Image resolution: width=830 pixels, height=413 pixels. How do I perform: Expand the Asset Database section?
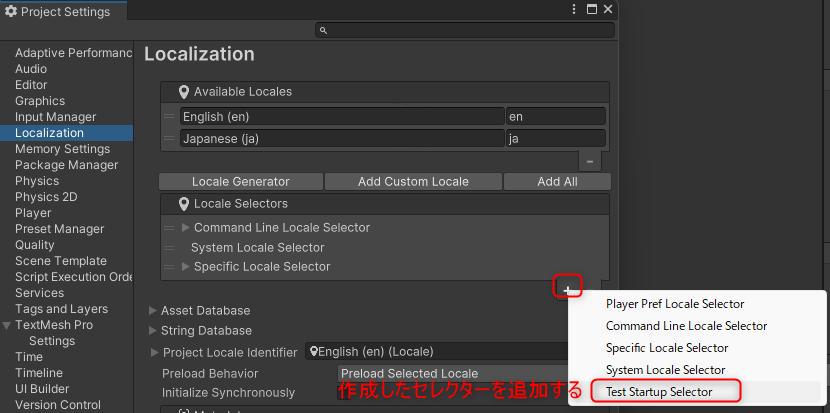coord(153,311)
